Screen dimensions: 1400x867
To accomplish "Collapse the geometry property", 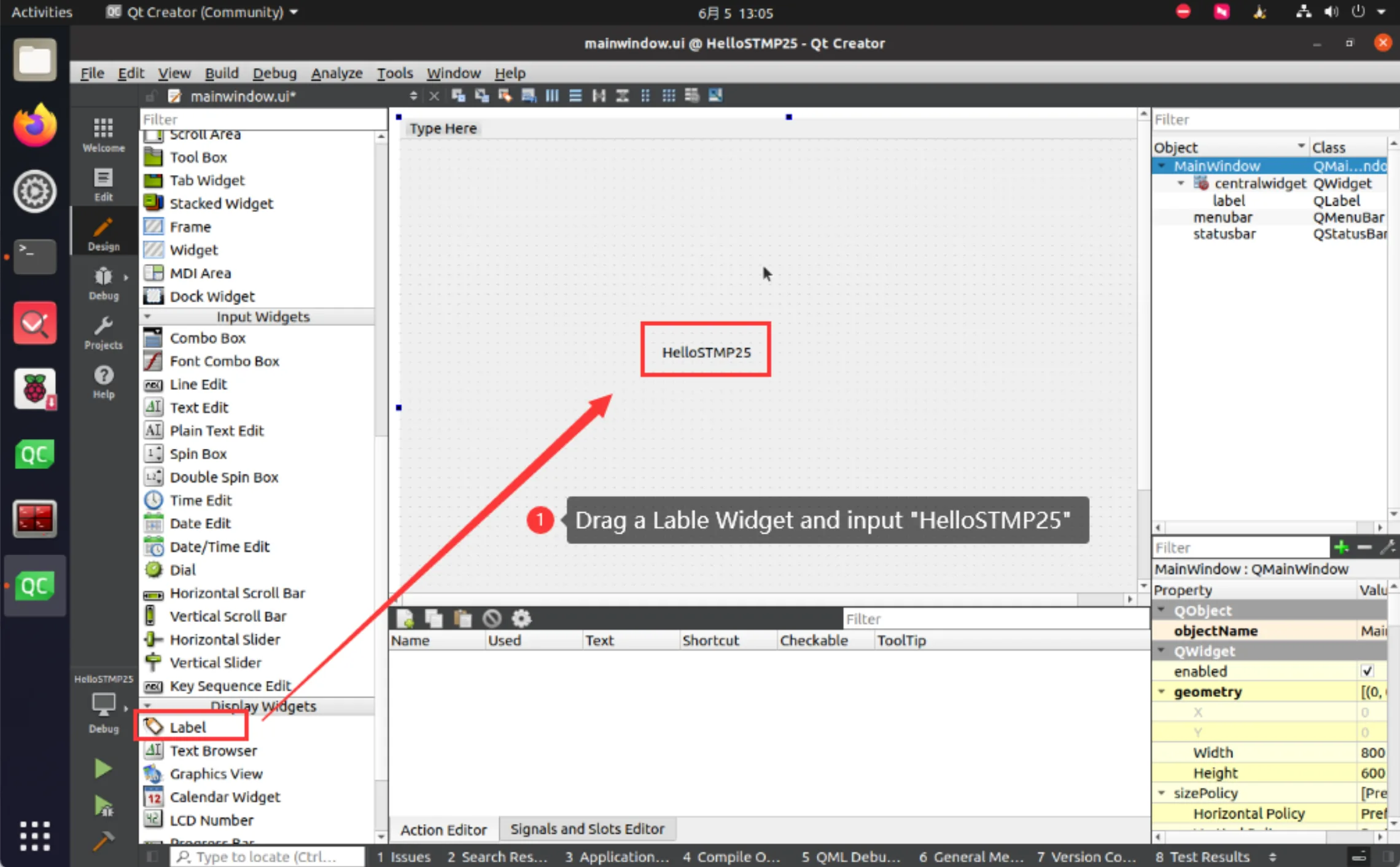I will [x=1162, y=691].
